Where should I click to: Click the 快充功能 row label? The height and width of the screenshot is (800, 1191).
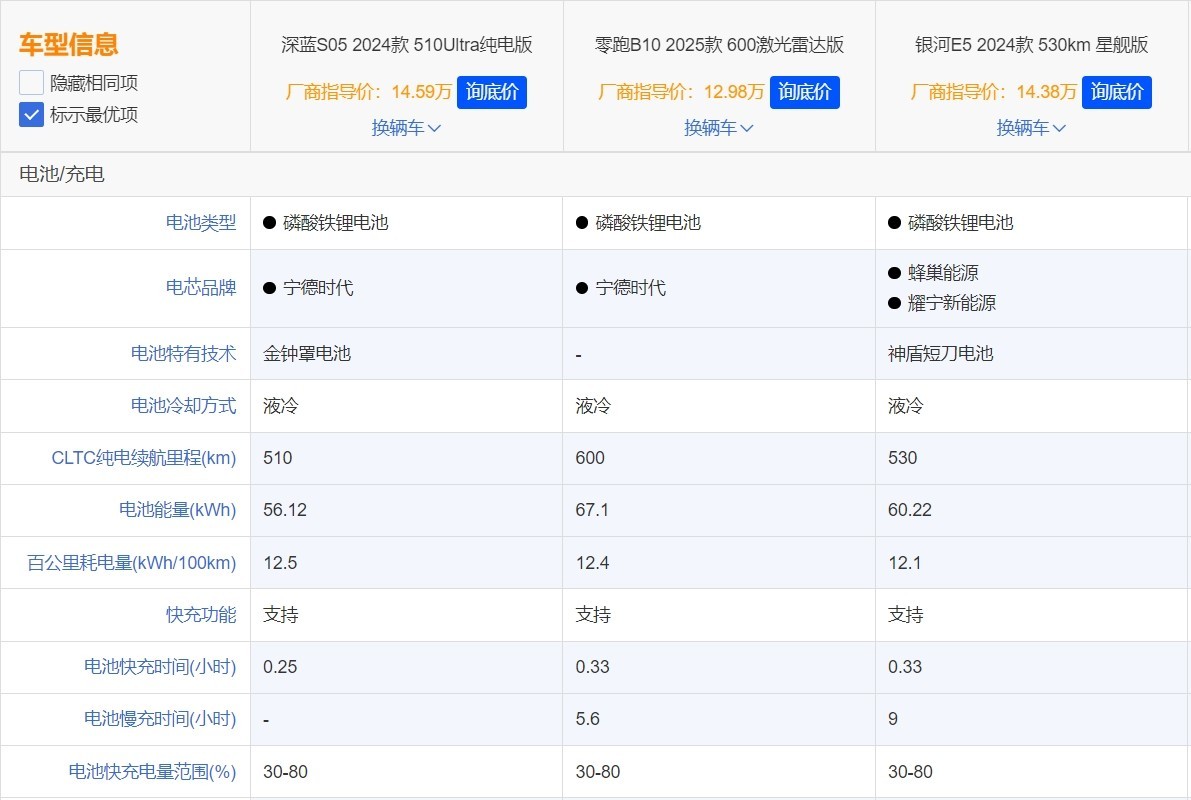201,615
